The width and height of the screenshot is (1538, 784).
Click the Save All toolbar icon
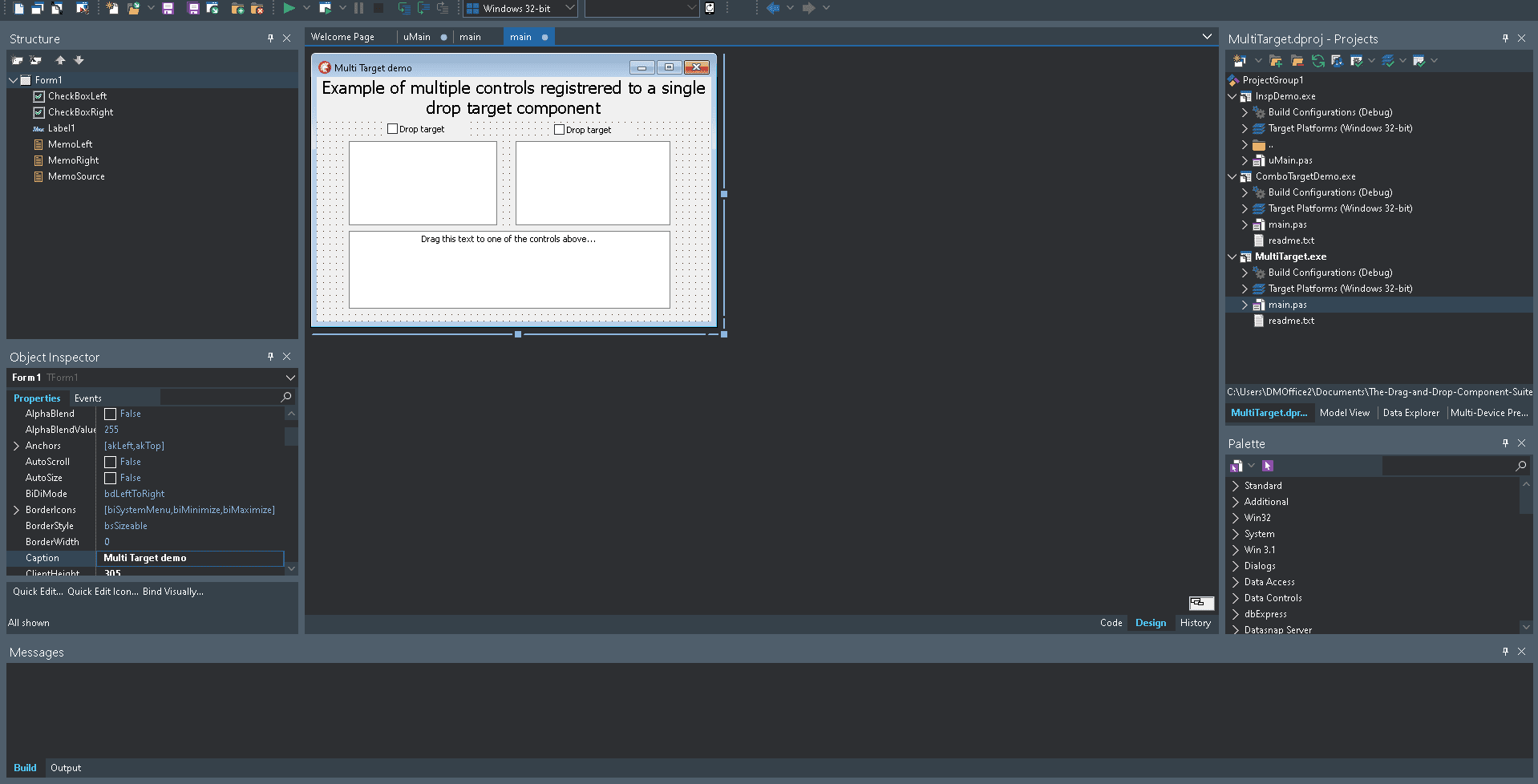(x=193, y=8)
